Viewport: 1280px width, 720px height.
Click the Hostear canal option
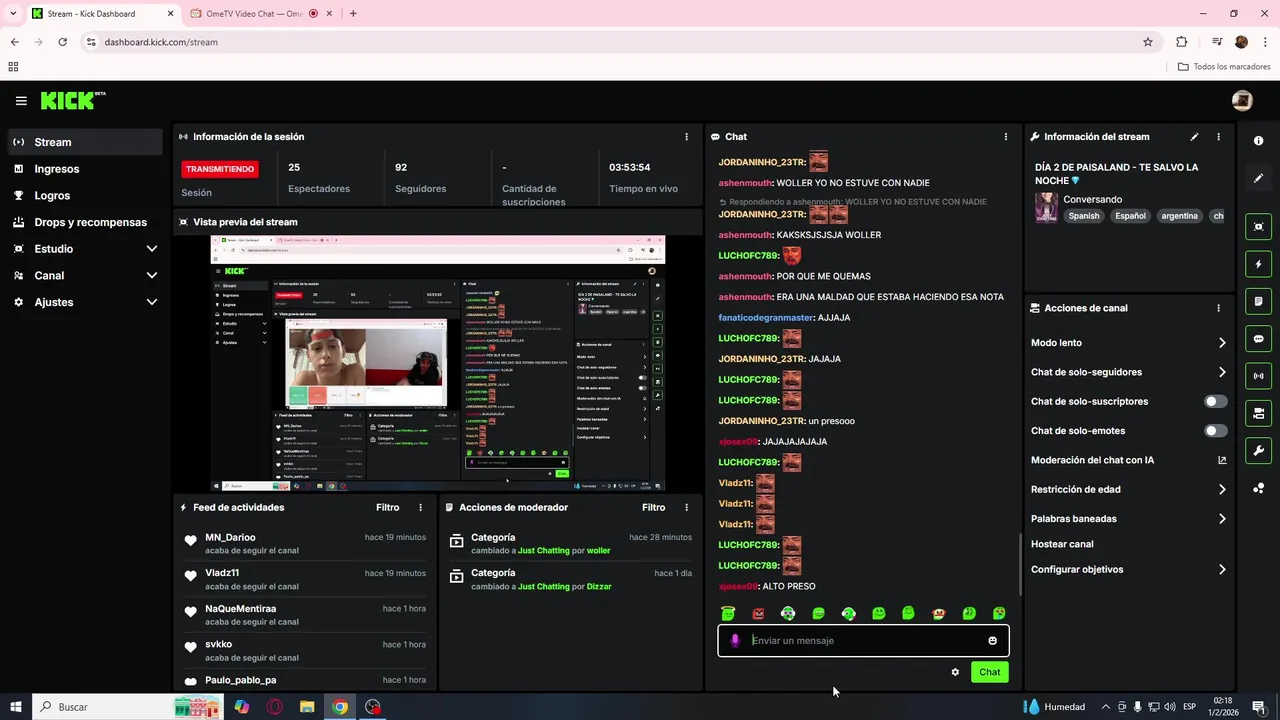tap(1062, 544)
